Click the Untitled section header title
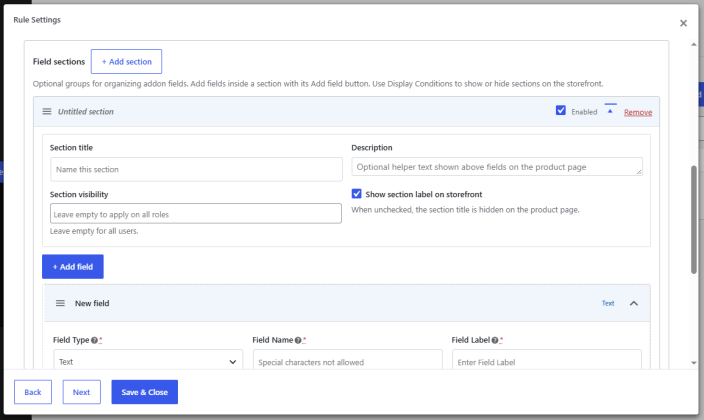 pos(86,112)
